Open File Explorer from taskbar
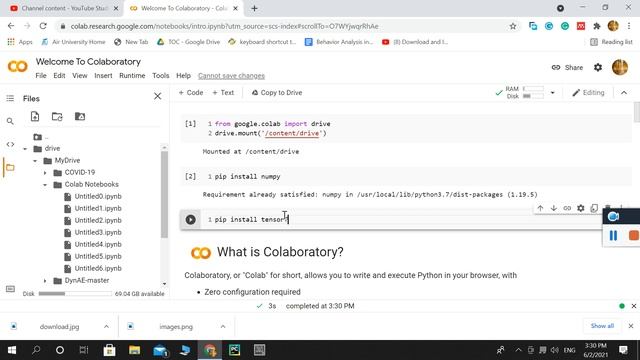The width and height of the screenshot is (640, 360). click(135, 350)
